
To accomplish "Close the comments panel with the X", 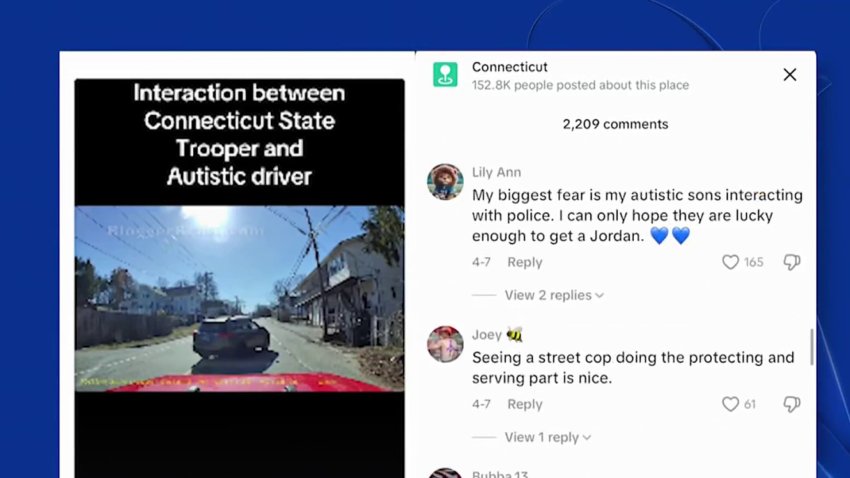I will pos(790,75).
